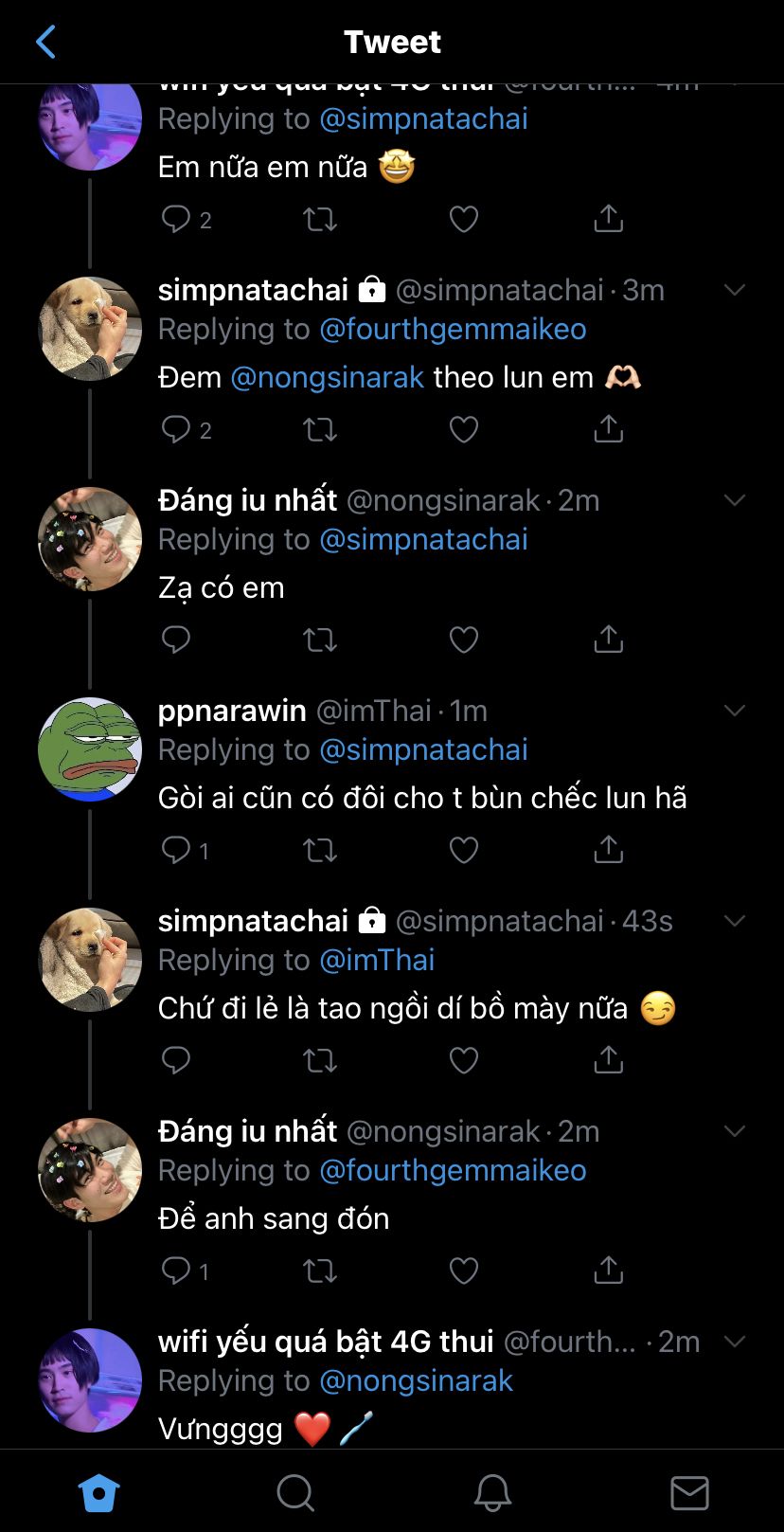Go to the Home tab
Image resolution: width=784 pixels, height=1532 pixels.
[98, 1493]
